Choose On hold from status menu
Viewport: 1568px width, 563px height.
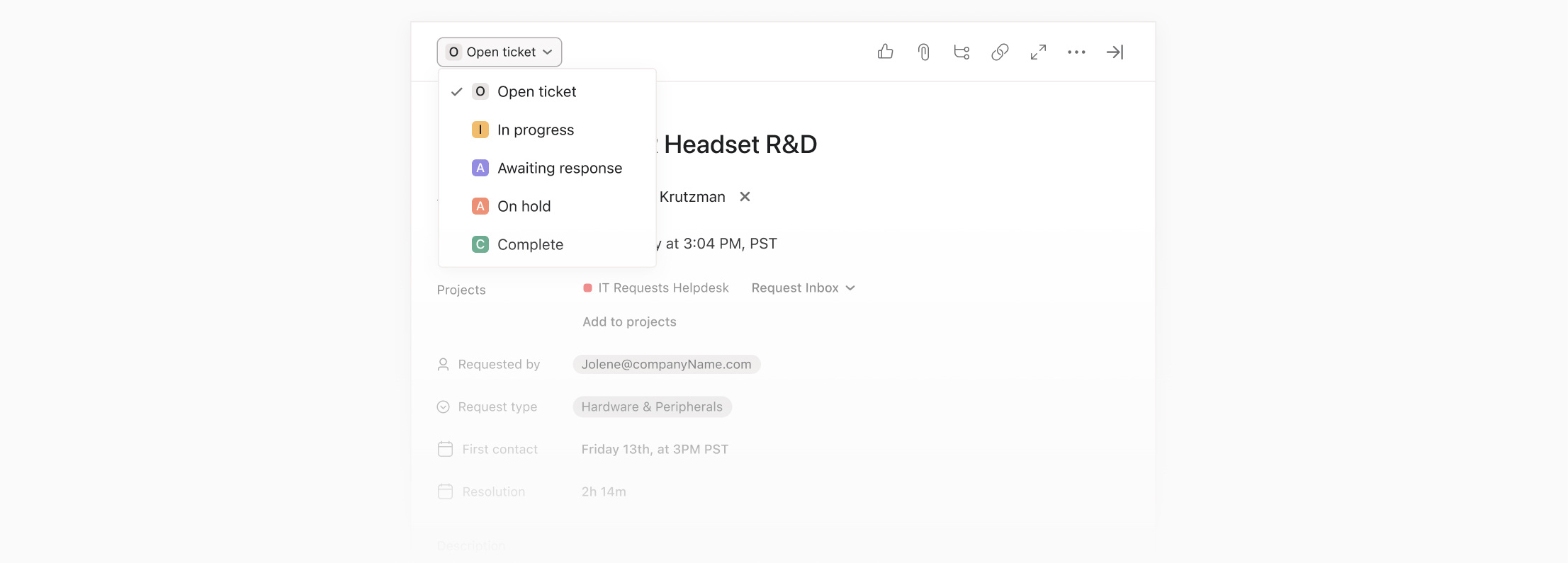coord(547,206)
